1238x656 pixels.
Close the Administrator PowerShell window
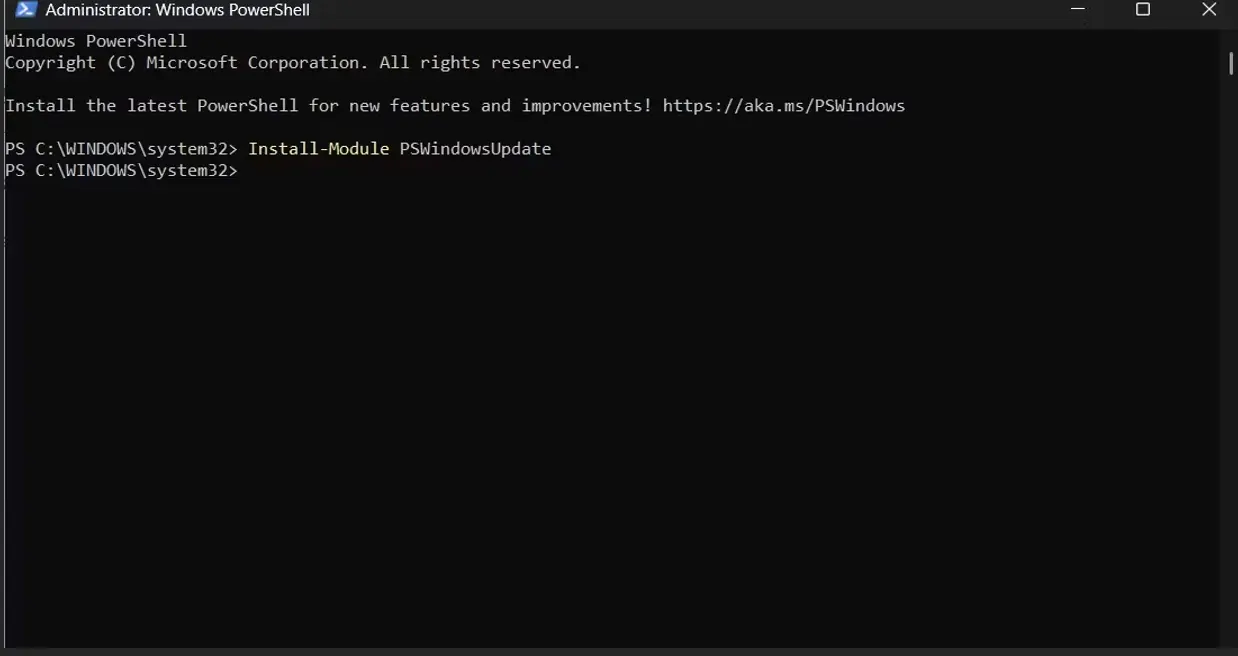click(x=1208, y=10)
